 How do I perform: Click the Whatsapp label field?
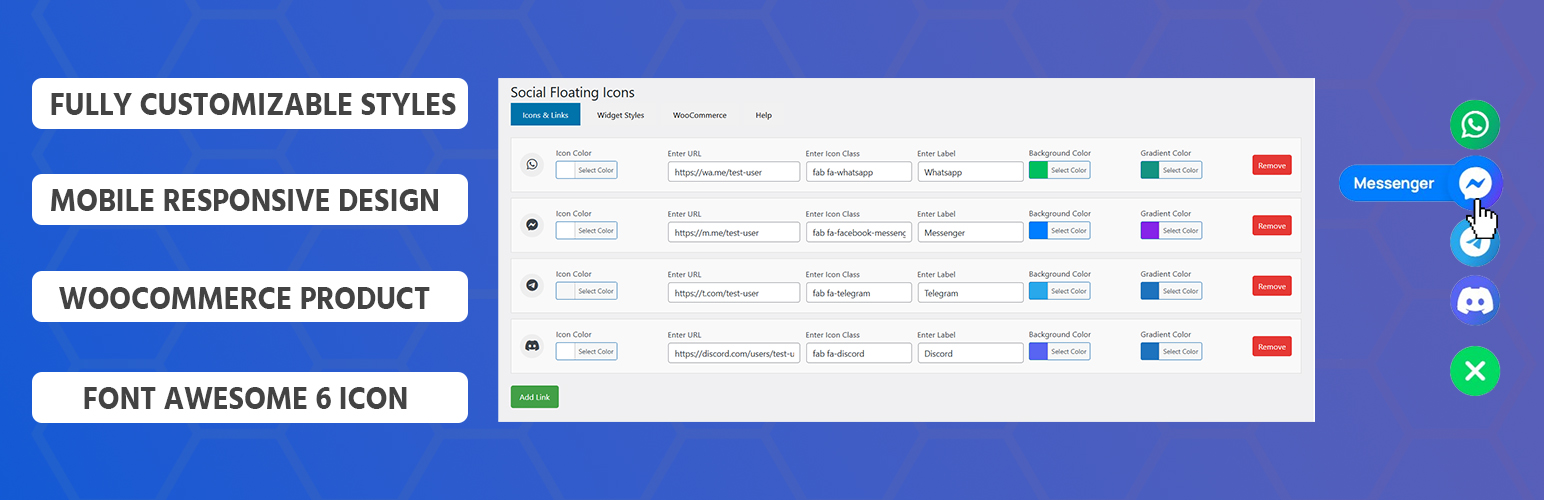(970, 172)
